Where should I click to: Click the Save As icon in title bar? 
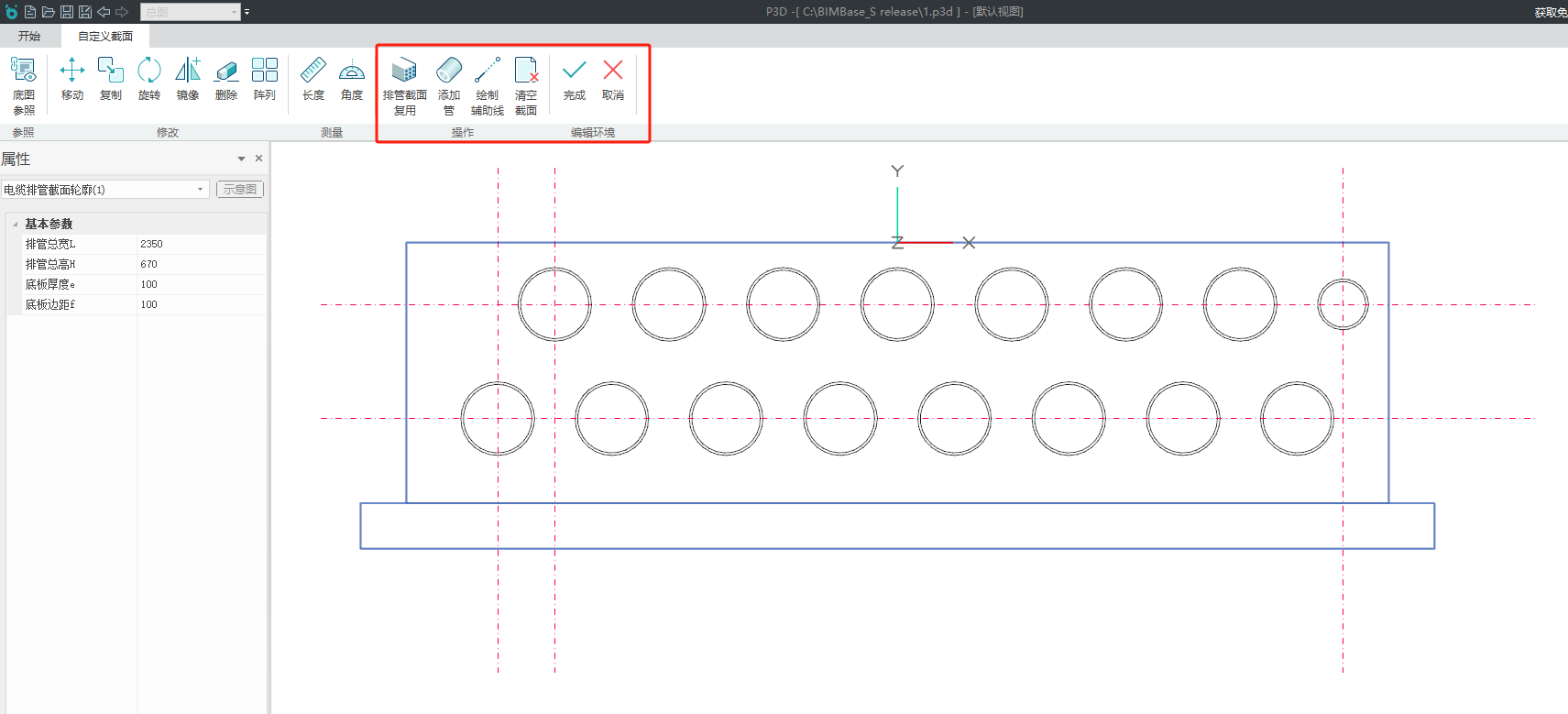(x=85, y=12)
